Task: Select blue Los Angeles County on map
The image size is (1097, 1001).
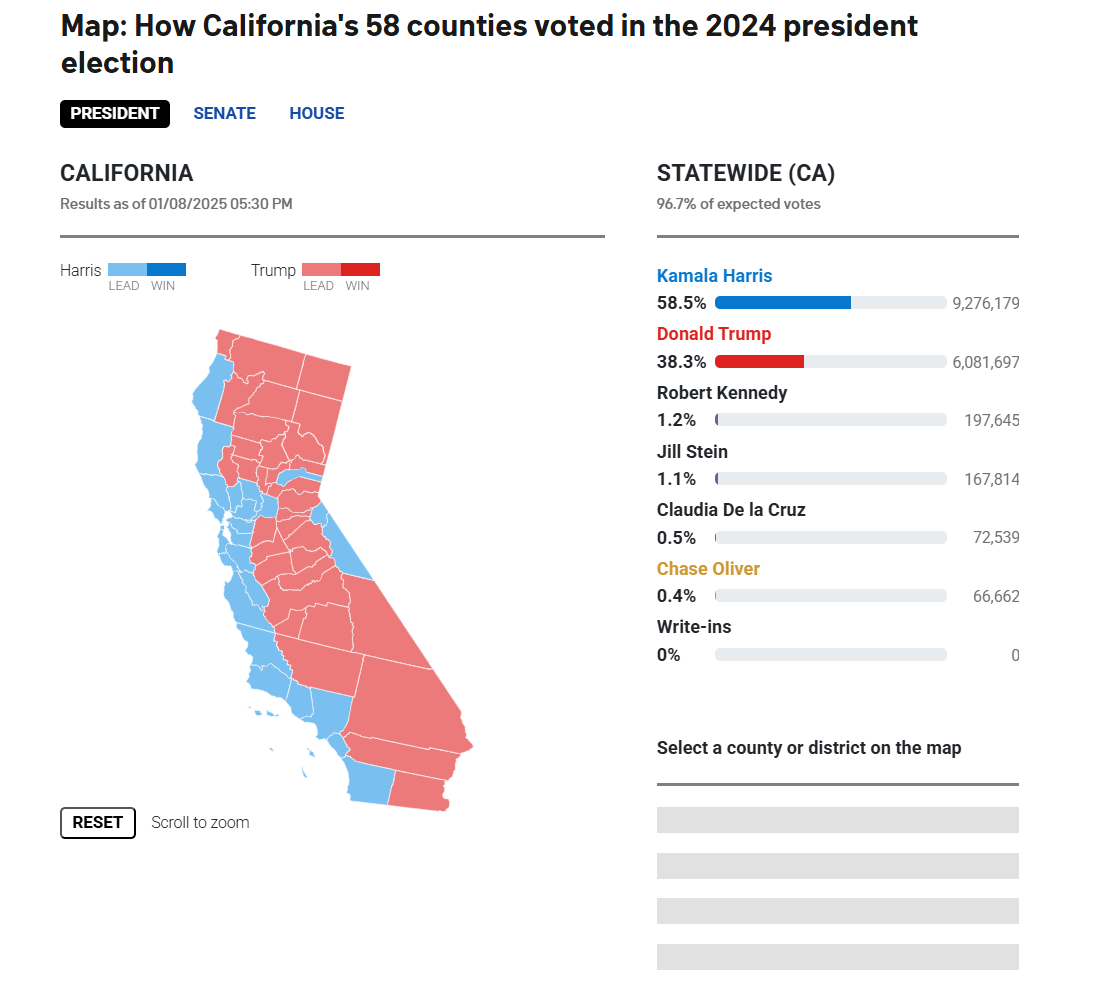Action: [330, 710]
